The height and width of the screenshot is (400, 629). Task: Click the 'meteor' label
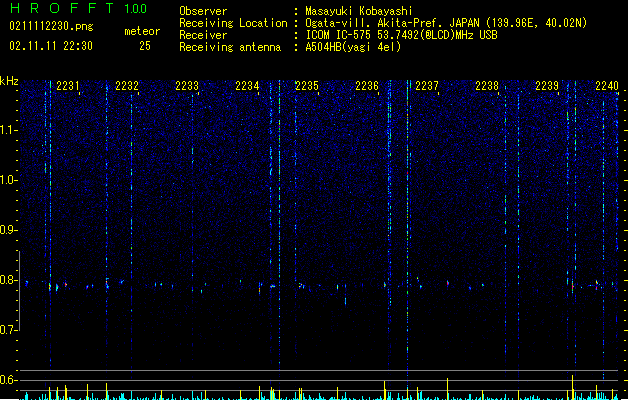[142, 31]
